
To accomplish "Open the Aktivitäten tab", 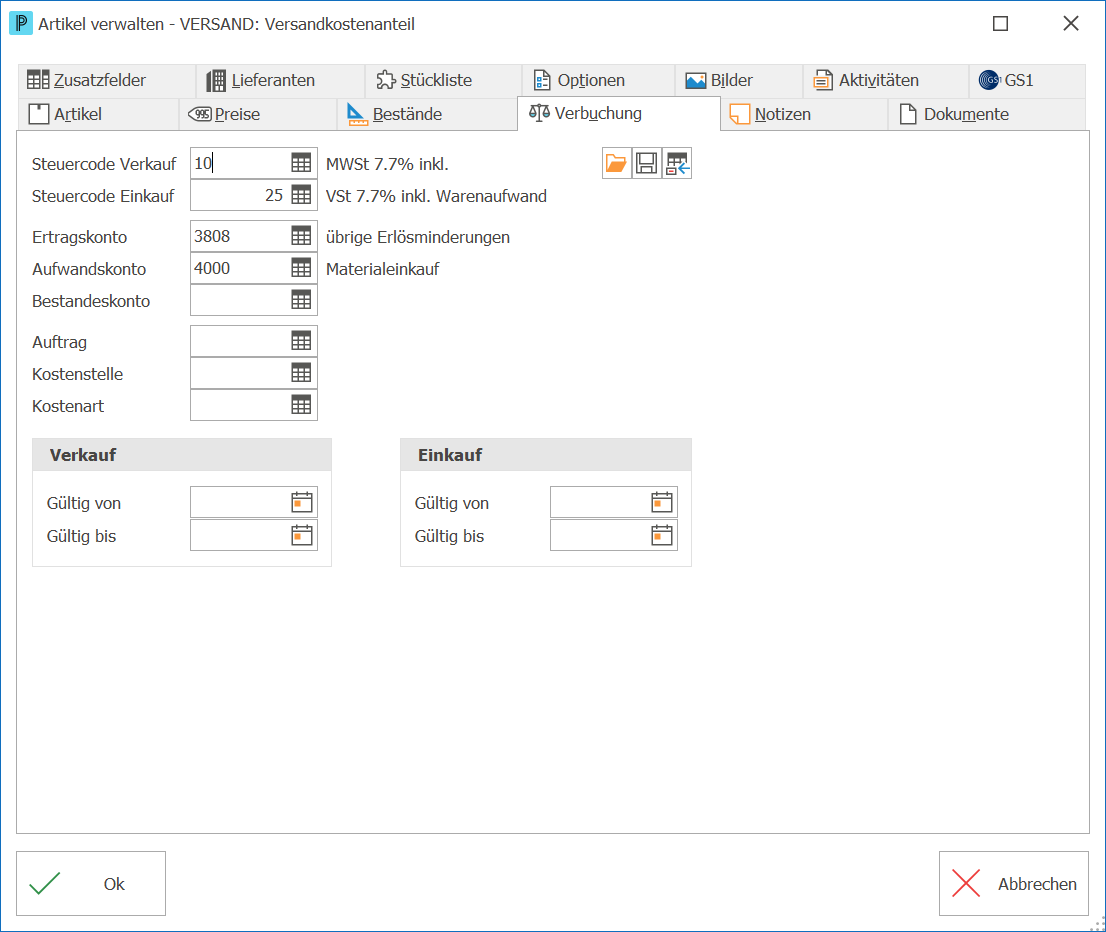I will point(885,80).
